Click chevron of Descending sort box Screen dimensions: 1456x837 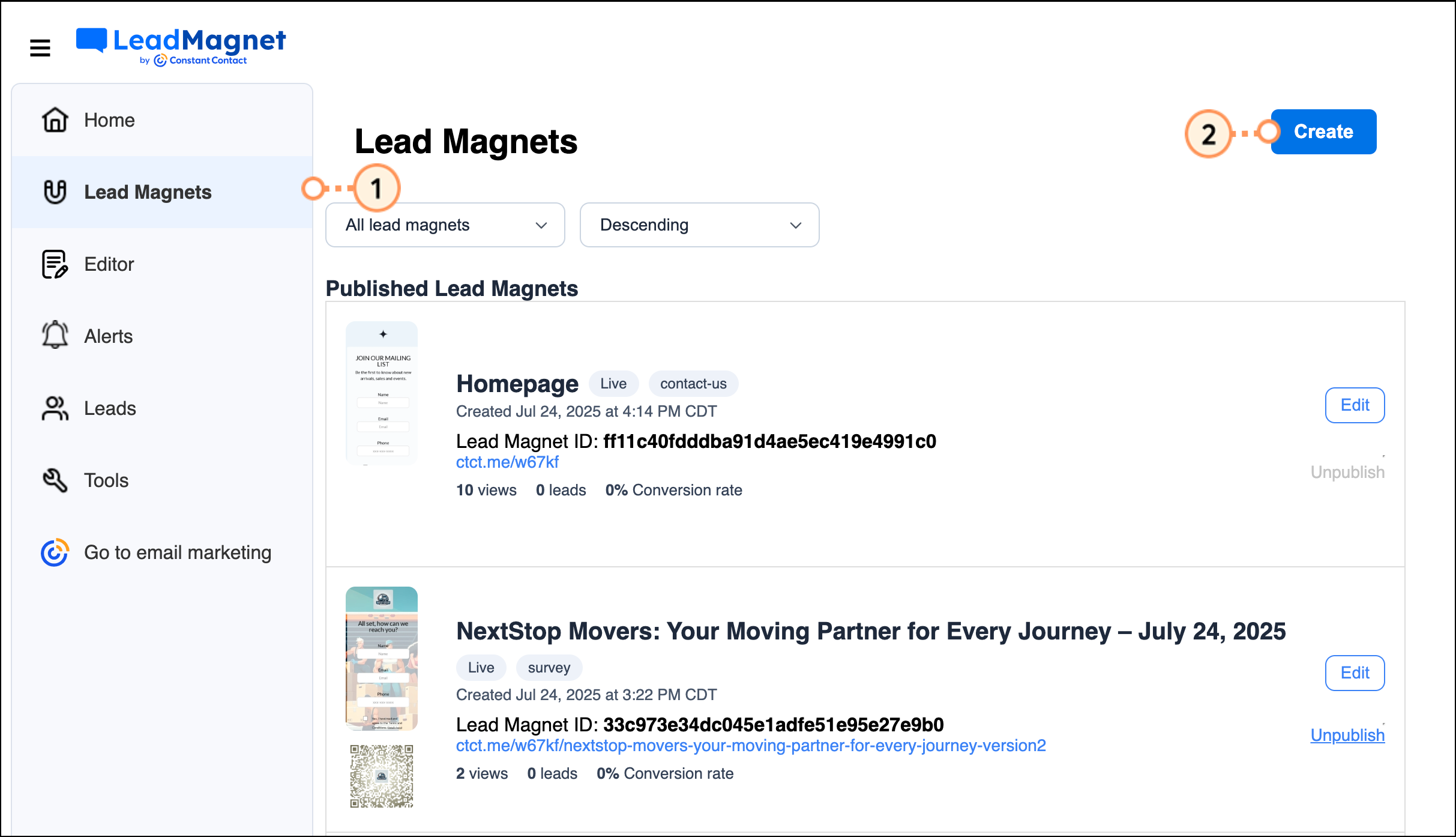(x=796, y=225)
